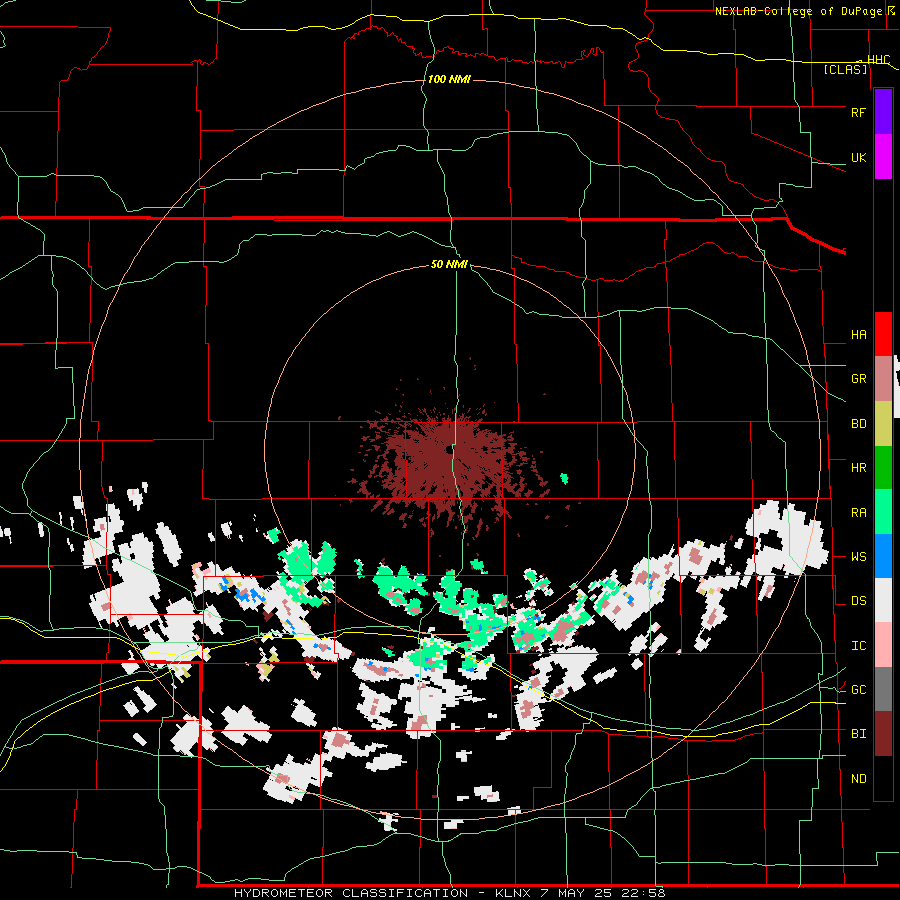This screenshot has width=900, height=900.
Task: Click the small green rain echo east of radar
Action: [564, 478]
